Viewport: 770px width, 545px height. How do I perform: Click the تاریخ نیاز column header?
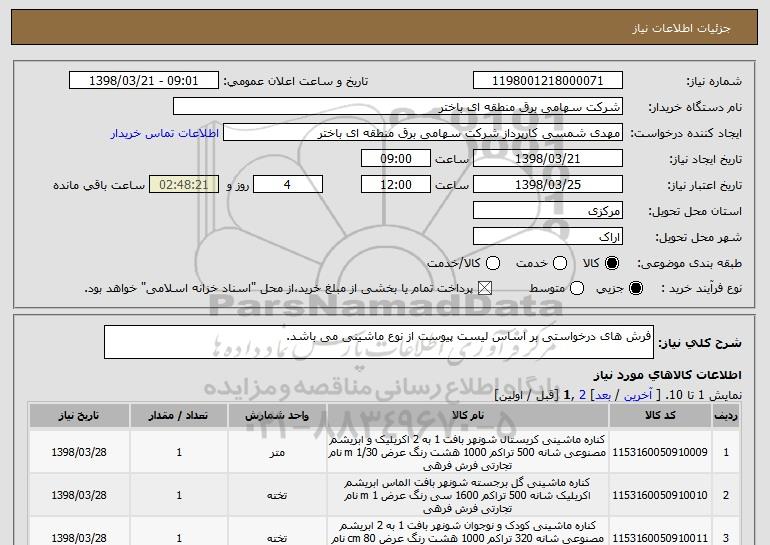pos(79,415)
